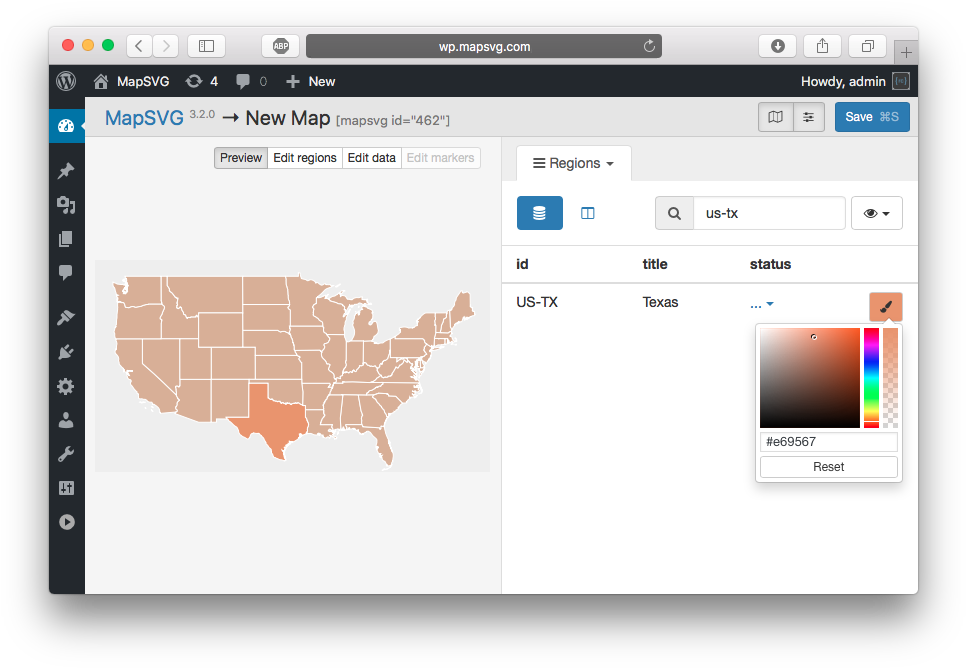Open the Posts pushpin icon in sidebar

pos(66,170)
